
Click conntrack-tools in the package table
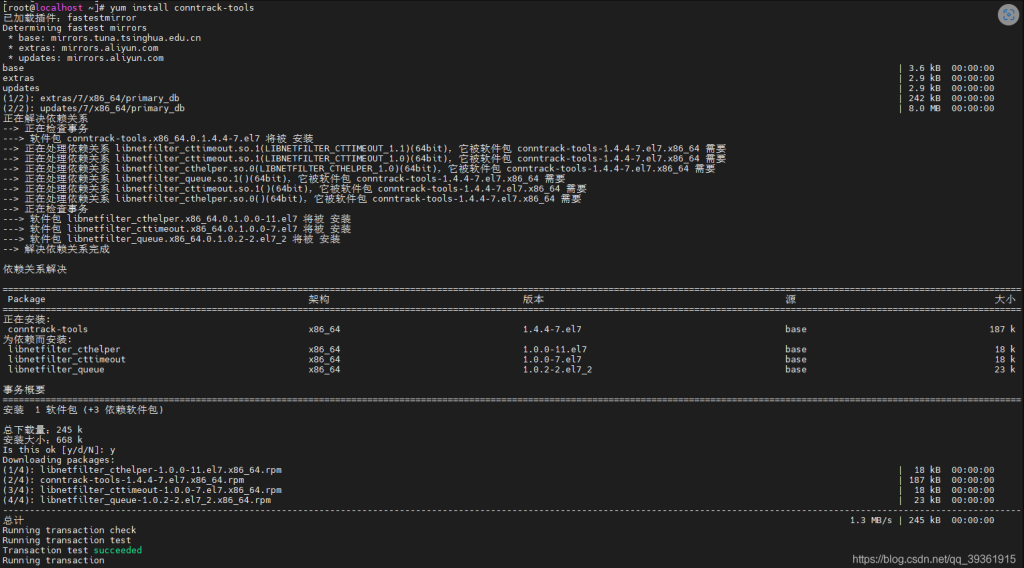[x=48, y=329]
